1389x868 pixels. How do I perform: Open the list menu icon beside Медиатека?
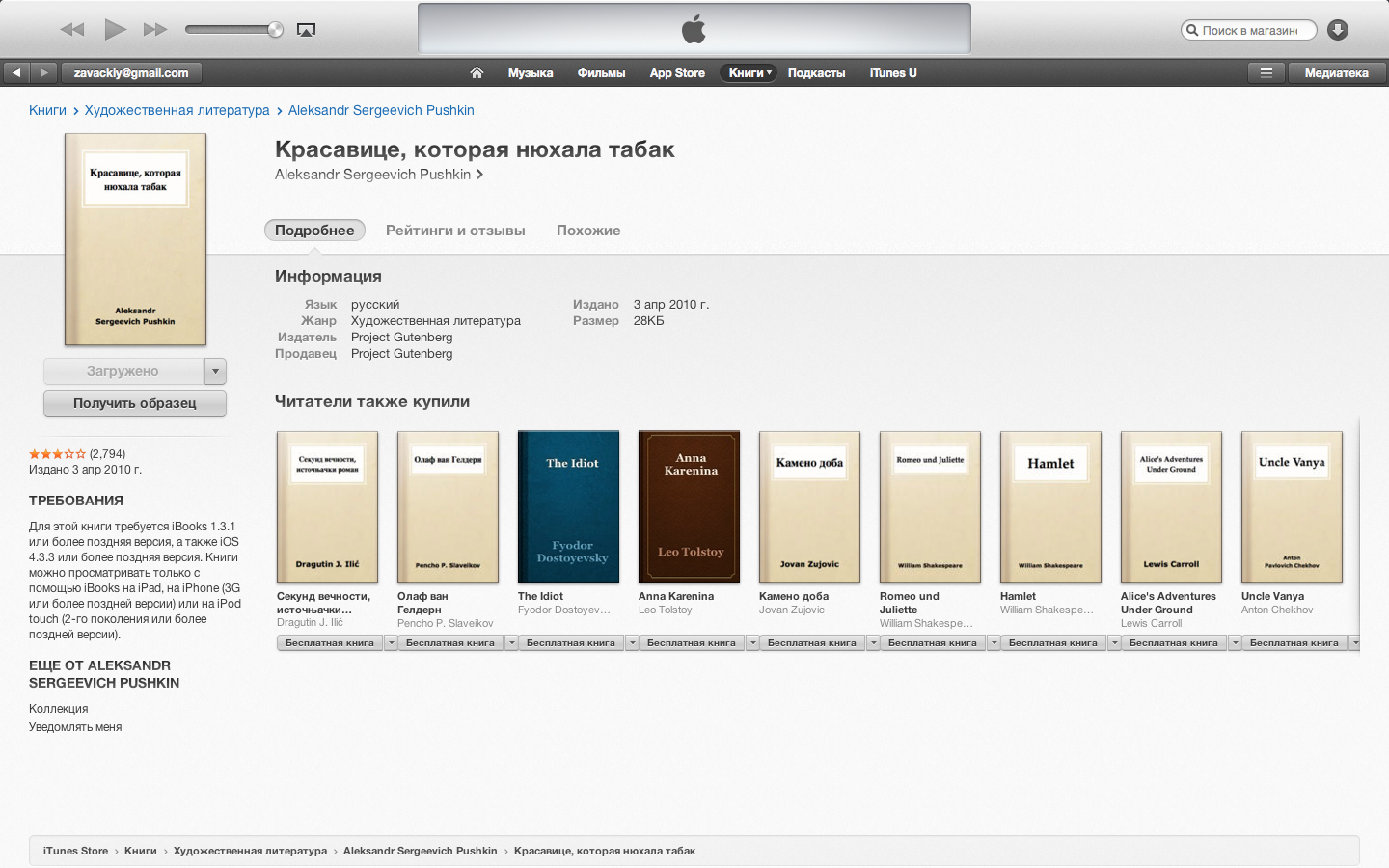click(x=1266, y=72)
